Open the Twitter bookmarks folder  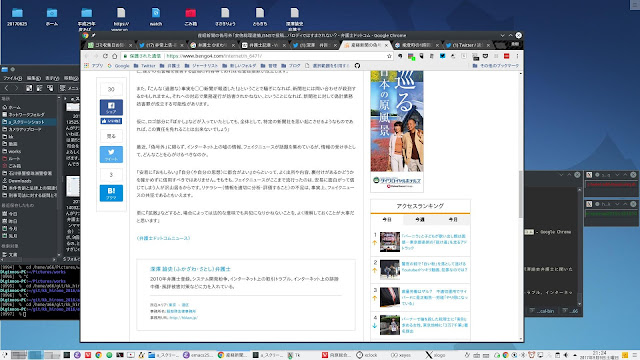[x=144, y=65]
